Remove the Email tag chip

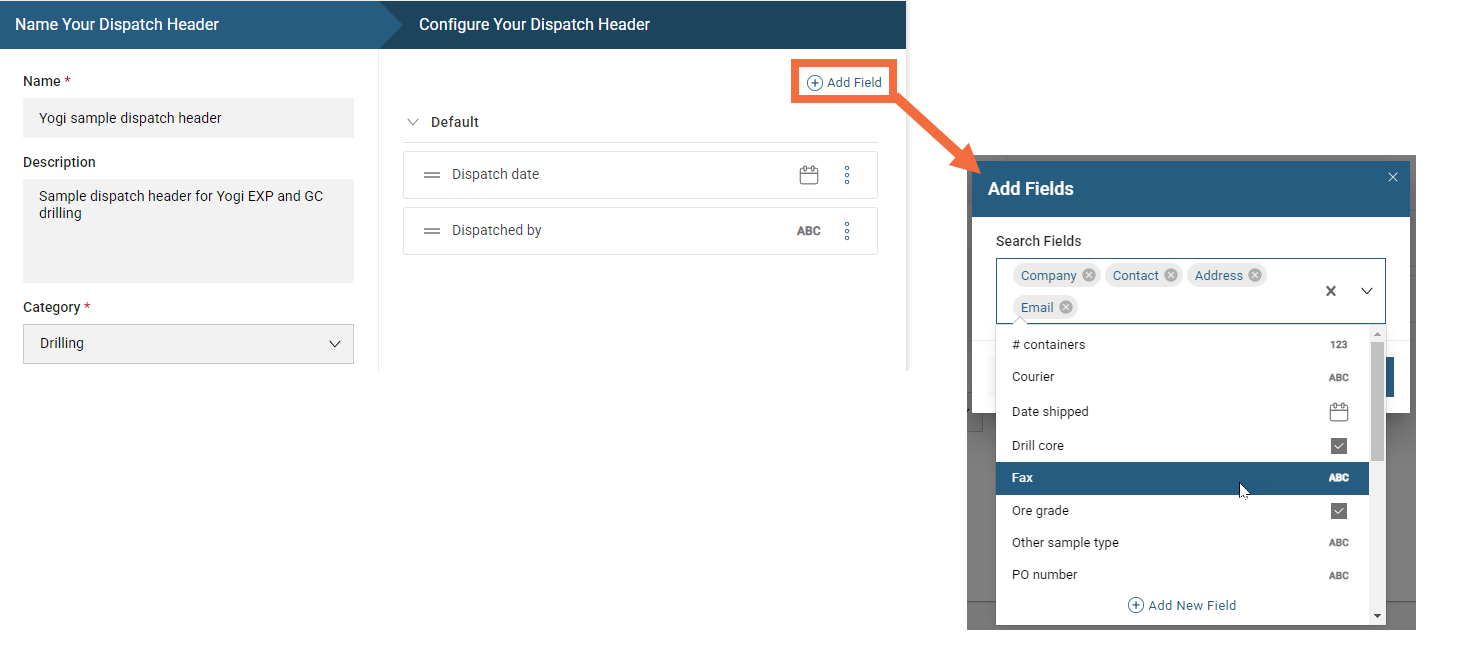point(1066,307)
